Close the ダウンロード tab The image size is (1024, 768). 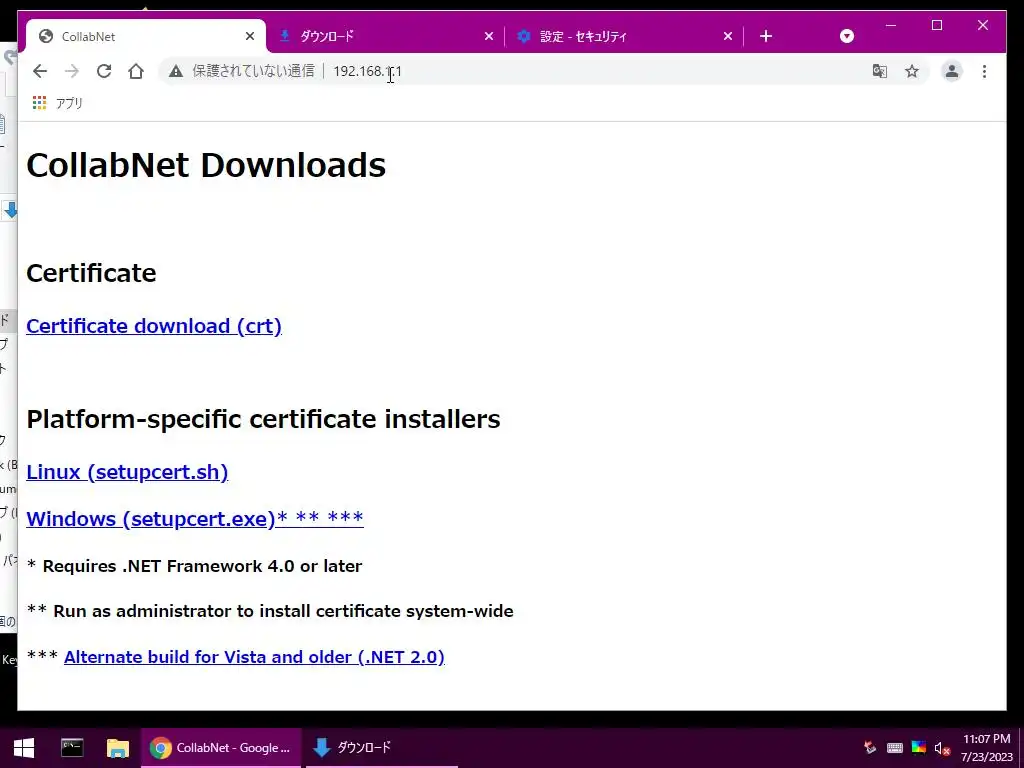[488, 37]
